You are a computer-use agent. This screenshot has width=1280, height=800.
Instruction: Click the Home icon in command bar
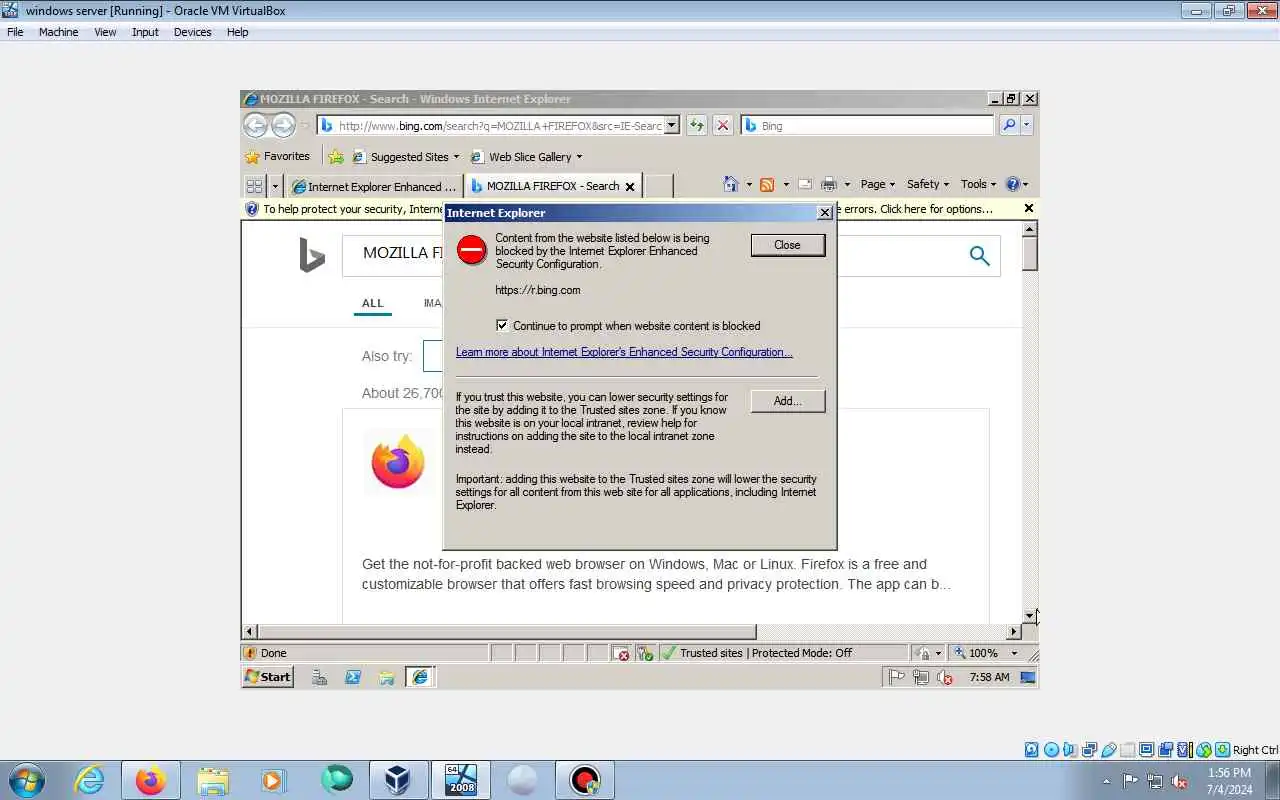tap(731, 184)
